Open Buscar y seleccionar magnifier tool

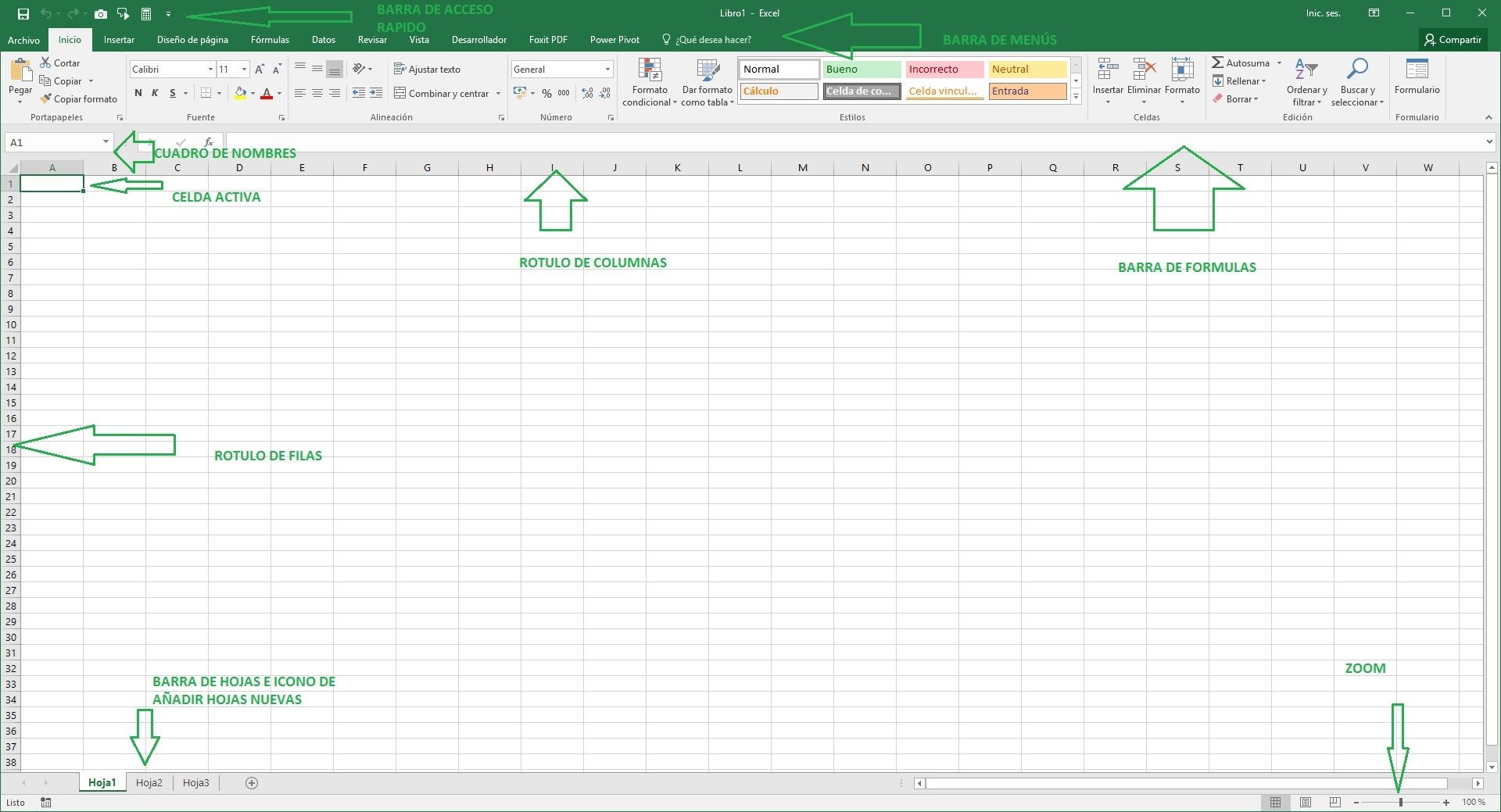pos(1357,70)
